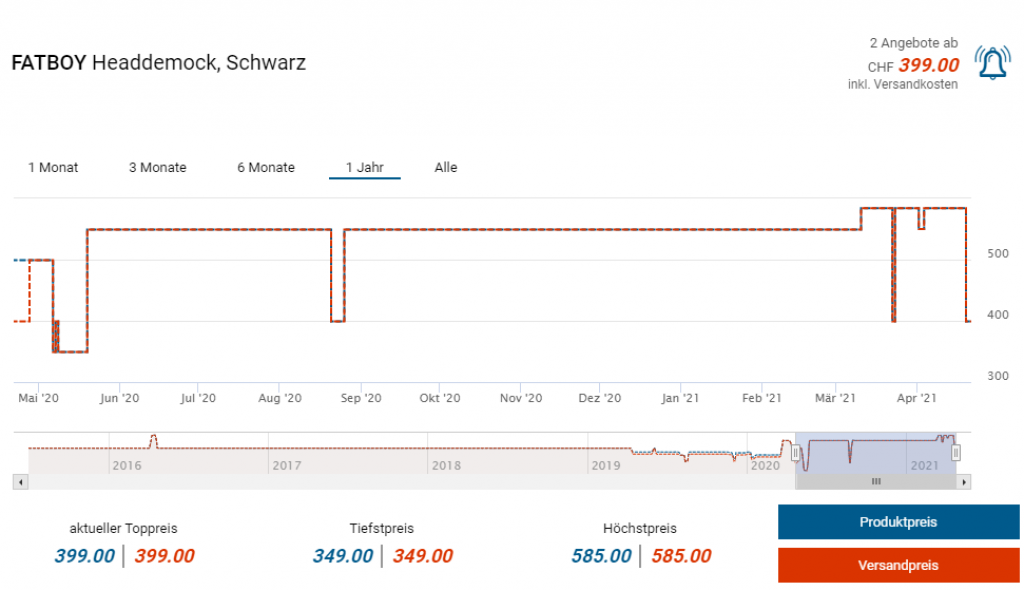Show Alle price history
The height and width of the screenshot is (590, 1024).
click(x=446, y=167)
